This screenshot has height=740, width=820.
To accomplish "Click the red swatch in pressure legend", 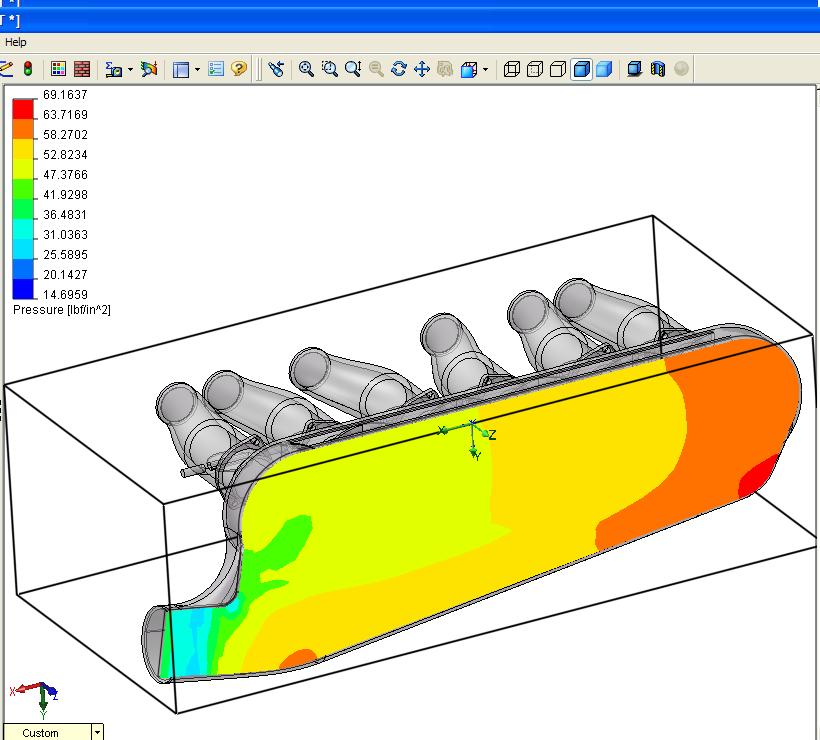I will coord(23,110).
